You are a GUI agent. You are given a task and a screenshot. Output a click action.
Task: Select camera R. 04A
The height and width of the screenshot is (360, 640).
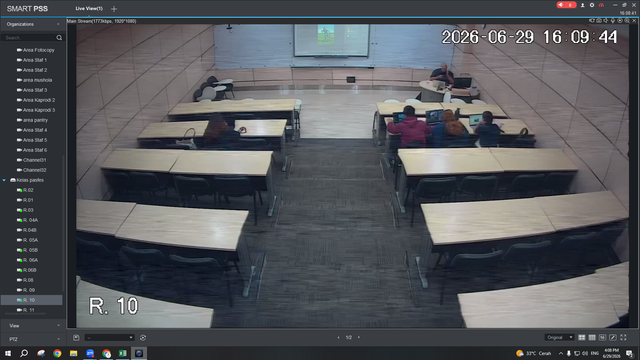[27, 220]
